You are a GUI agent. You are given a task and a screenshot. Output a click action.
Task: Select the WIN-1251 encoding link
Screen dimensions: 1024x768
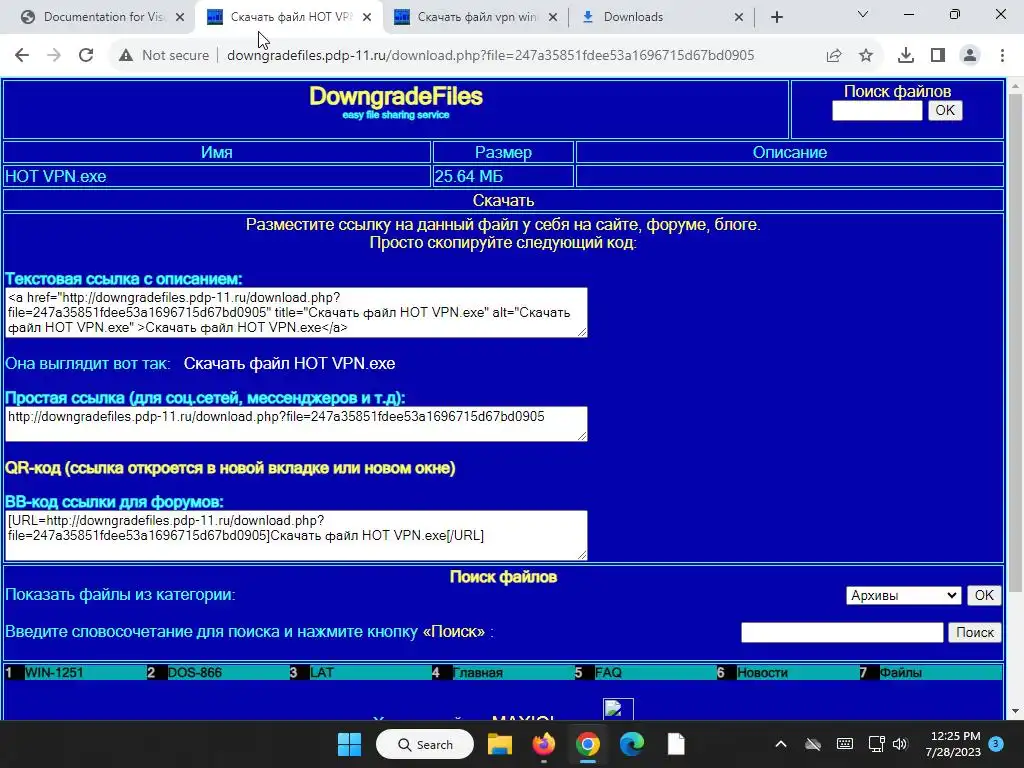[54, 673]
